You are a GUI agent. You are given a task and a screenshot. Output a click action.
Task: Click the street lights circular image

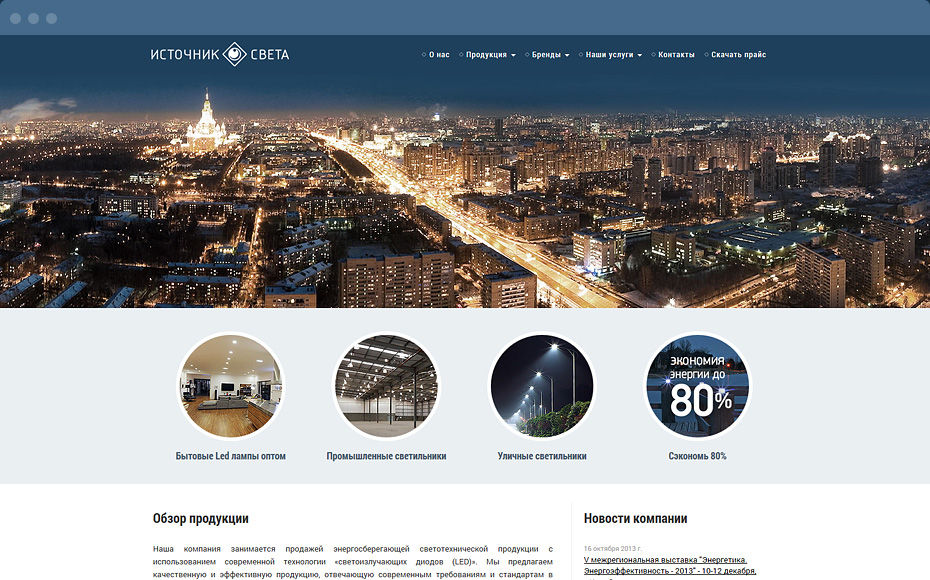click(541, 386)
